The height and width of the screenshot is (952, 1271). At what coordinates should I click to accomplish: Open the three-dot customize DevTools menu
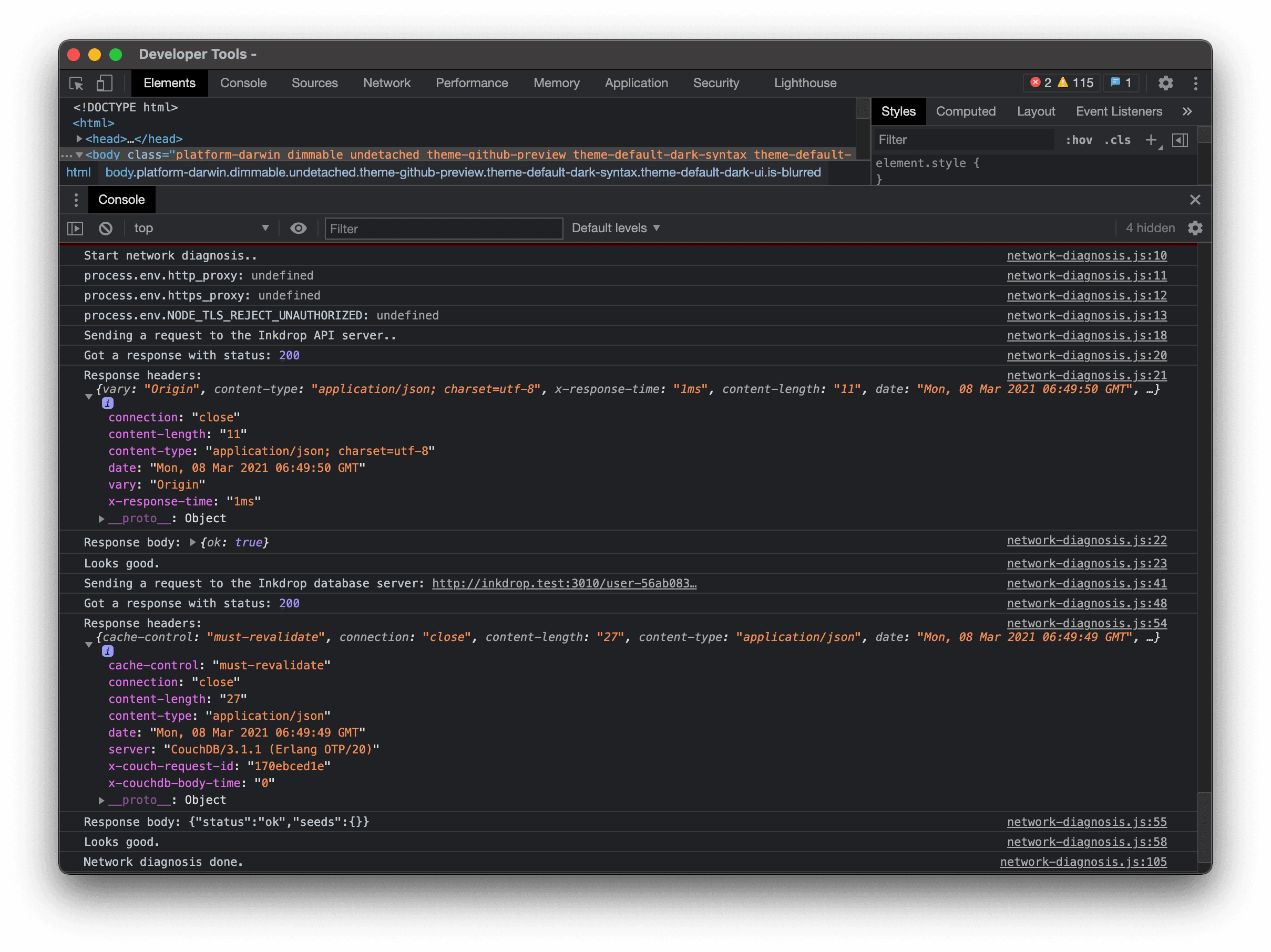[1195, 83]
